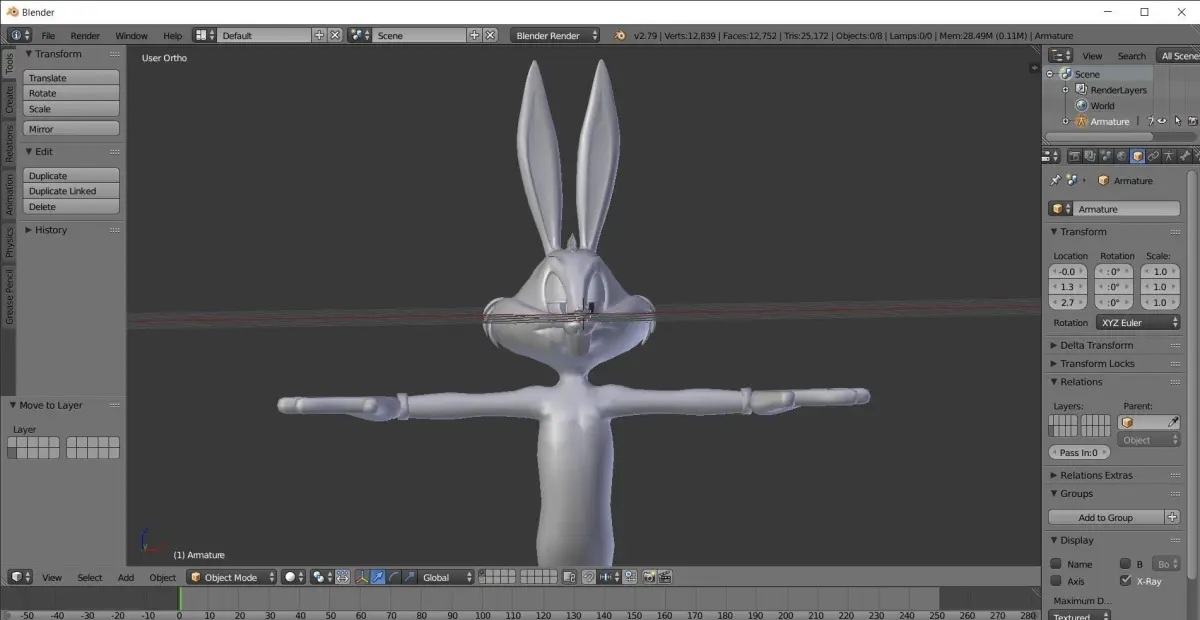Open the Object Mode dropdown

tap(231, 577)
